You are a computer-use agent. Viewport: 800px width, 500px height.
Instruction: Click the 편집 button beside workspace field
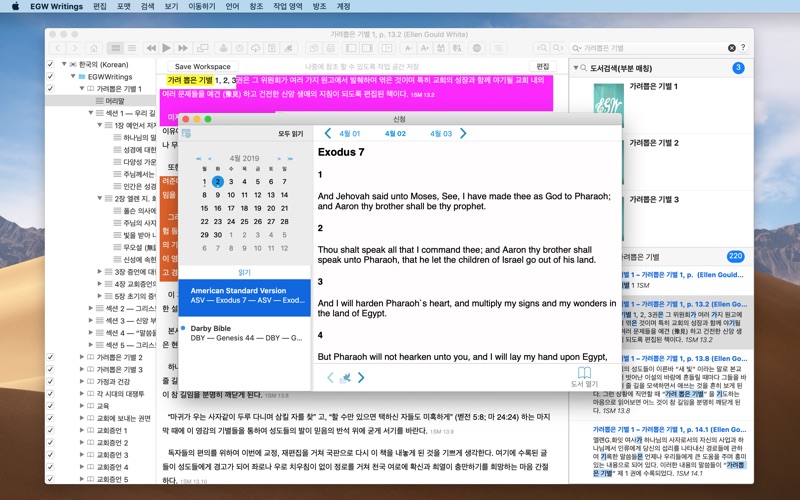pos(542,66)
